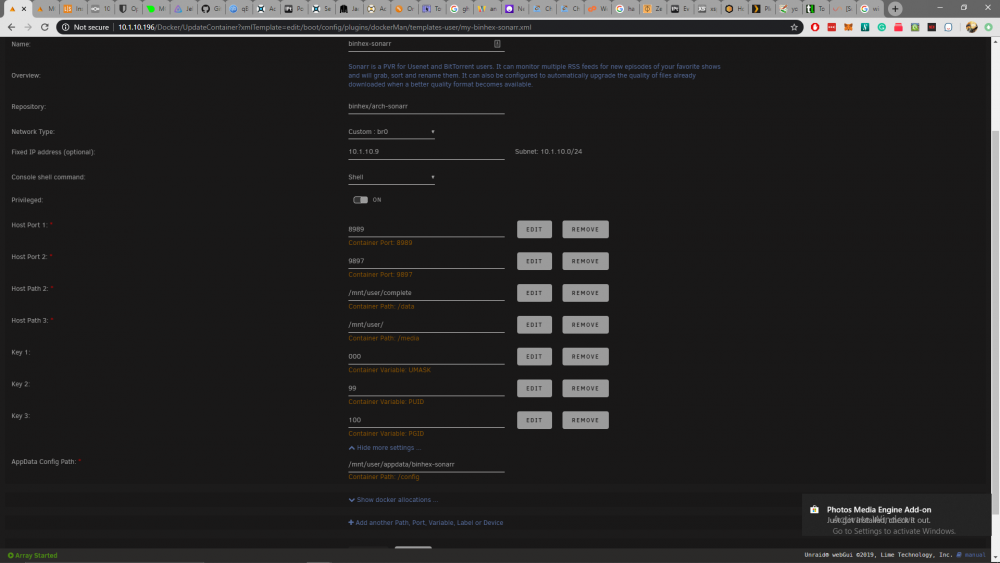Click the Repository field binhex/arch-sonarr

[426, 106]
